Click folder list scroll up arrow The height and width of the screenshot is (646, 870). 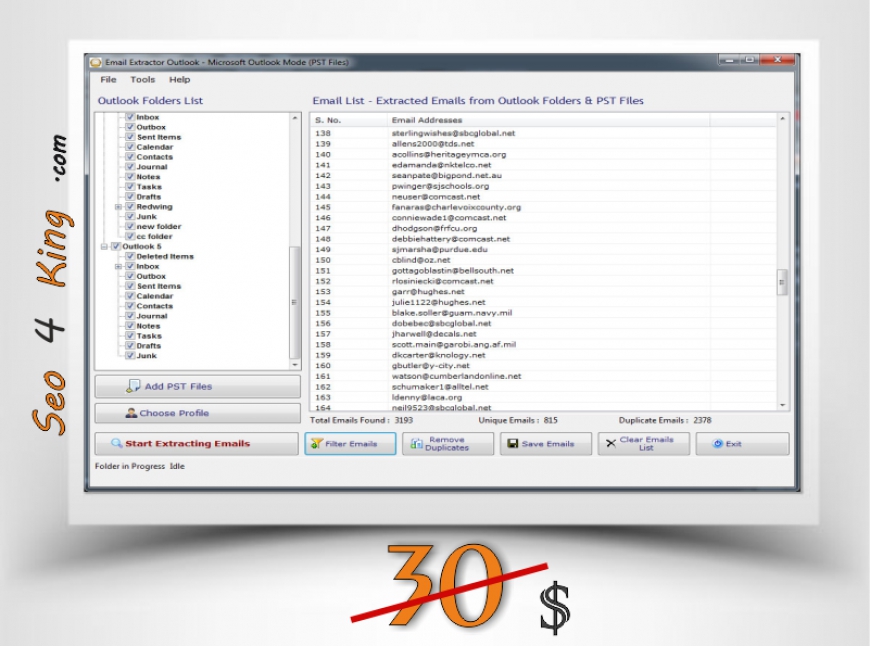pos(295,118)
